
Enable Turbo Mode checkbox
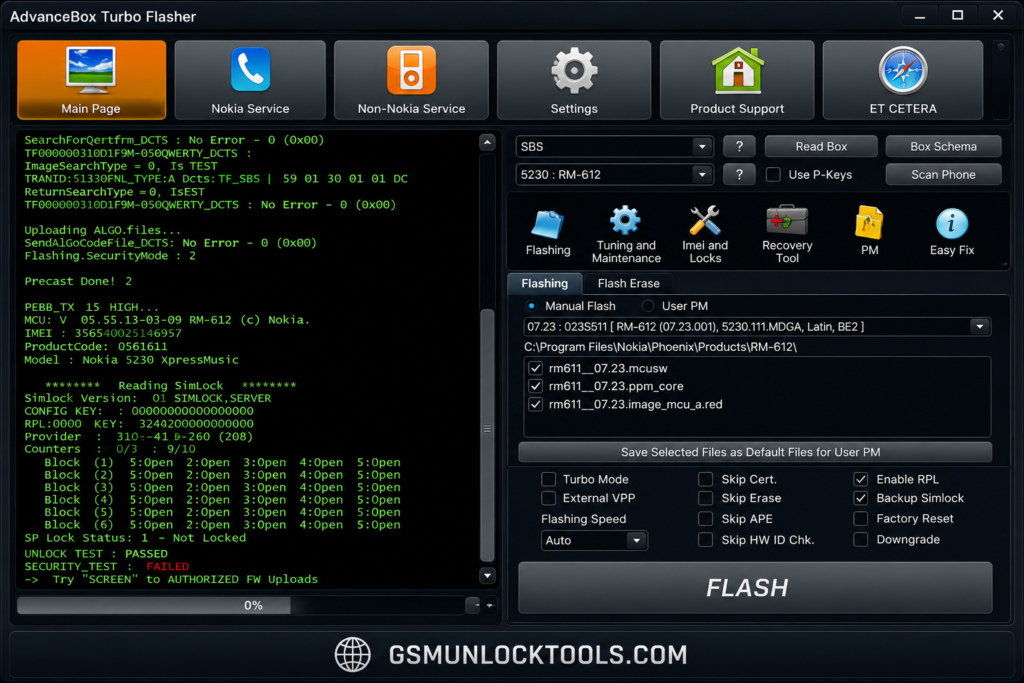pyautogui.click(x=549, y=479)
